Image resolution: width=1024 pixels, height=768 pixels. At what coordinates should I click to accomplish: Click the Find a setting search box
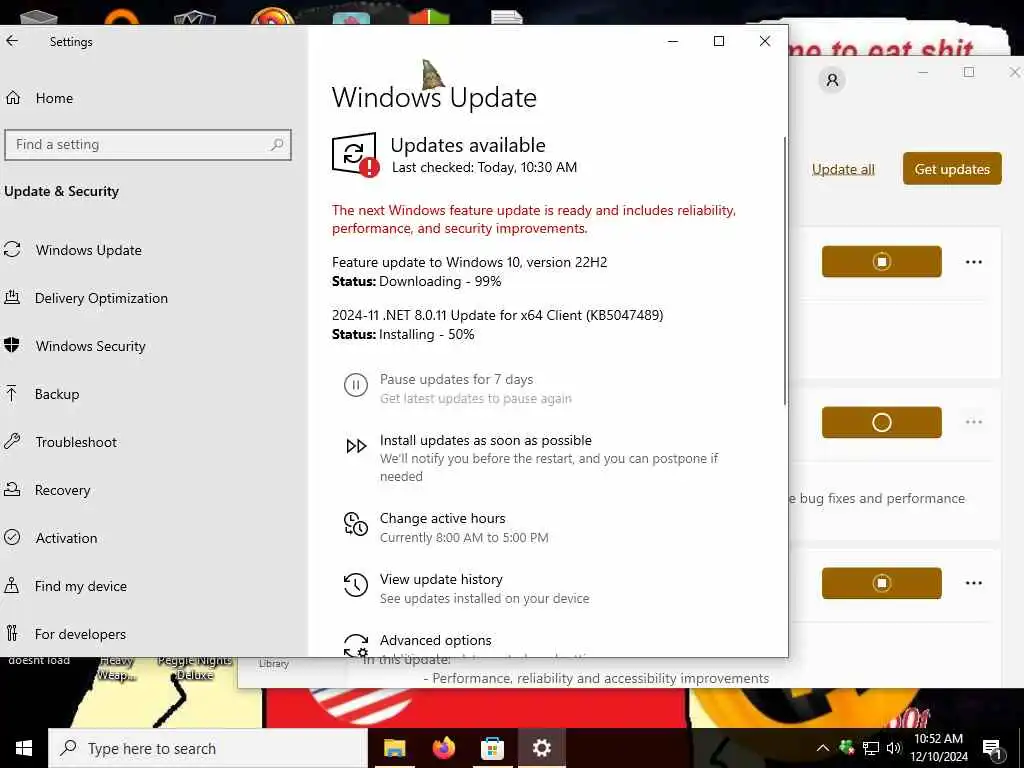pos(148,144)
